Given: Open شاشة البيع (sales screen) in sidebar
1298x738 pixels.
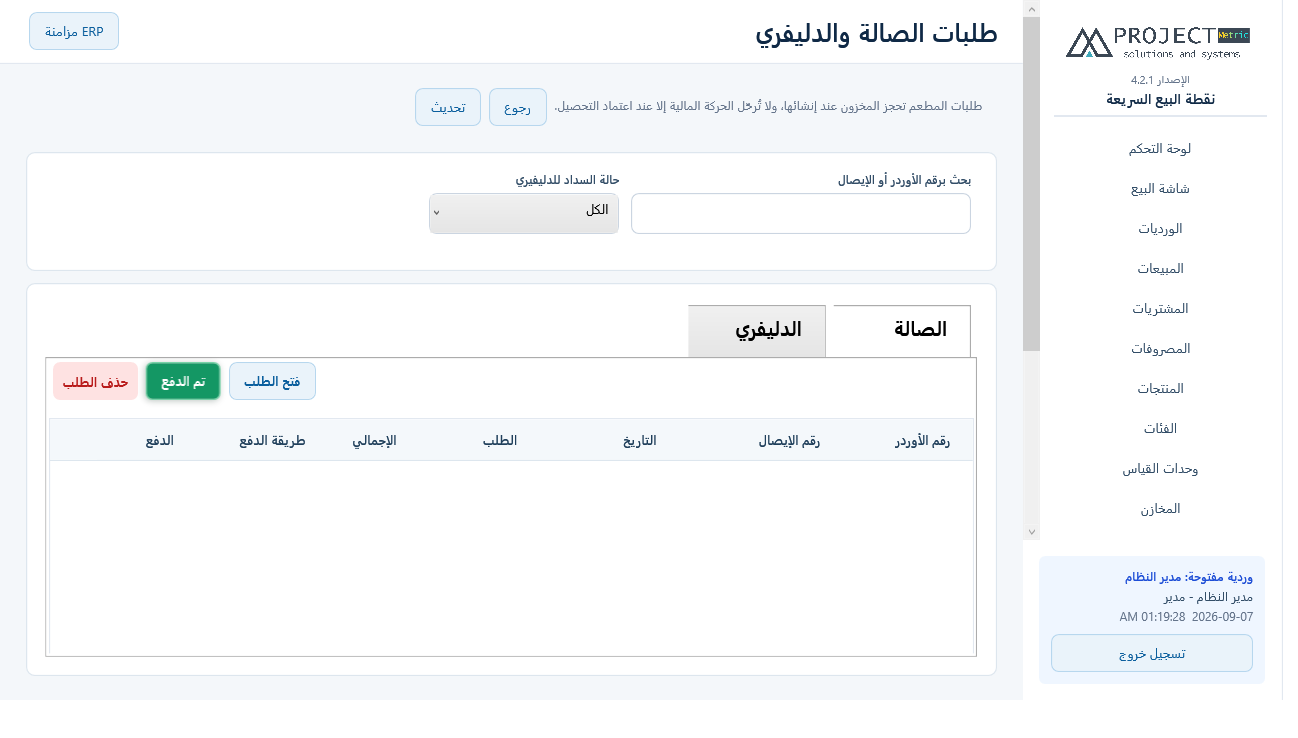Looking at the screenshot, I should [1160, 188].
